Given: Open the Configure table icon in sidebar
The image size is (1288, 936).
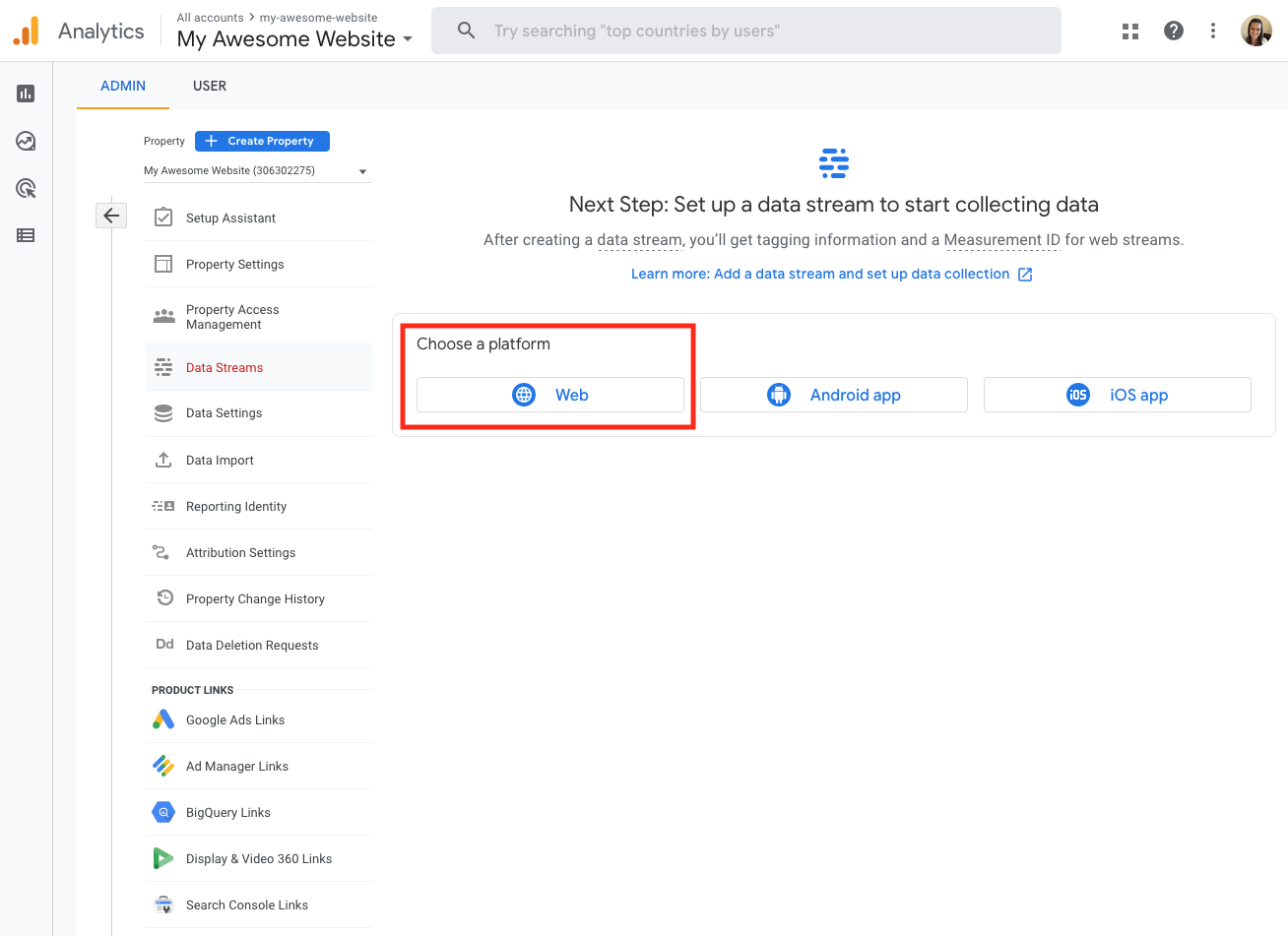Looking at the screenshot, I should (26, 235).
